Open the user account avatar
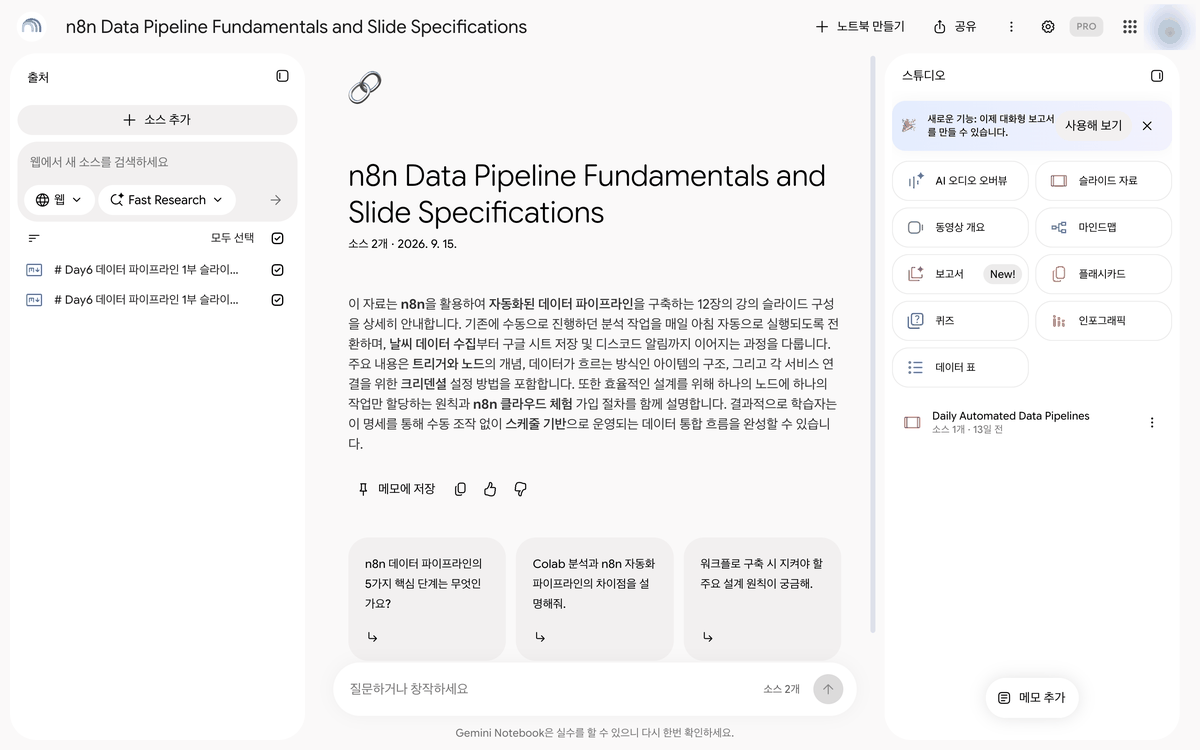The height and width of the screenshot is (750, 1200). [1169, 30]
